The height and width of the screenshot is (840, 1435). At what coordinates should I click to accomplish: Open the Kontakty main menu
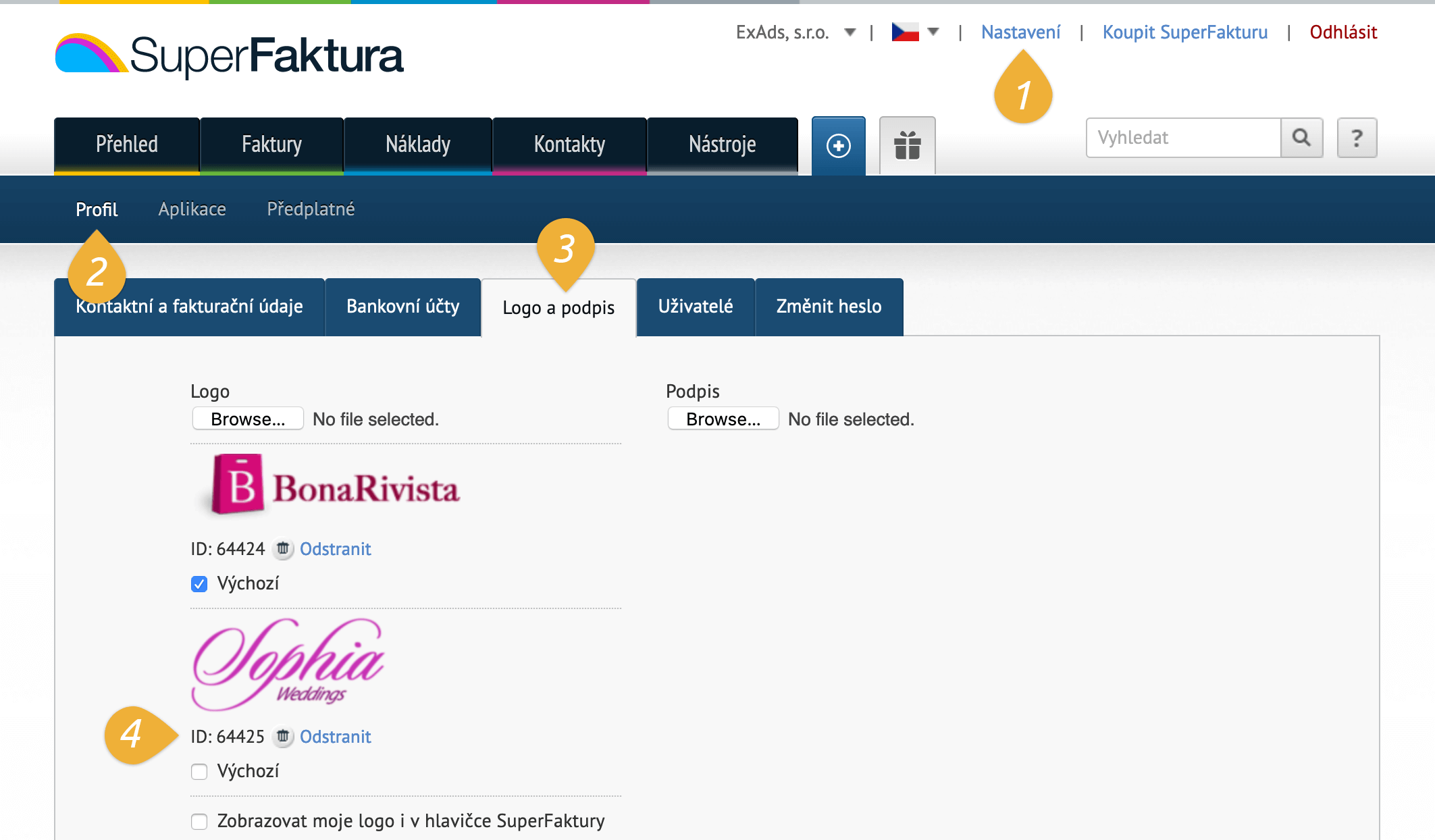tap(570, 146)
